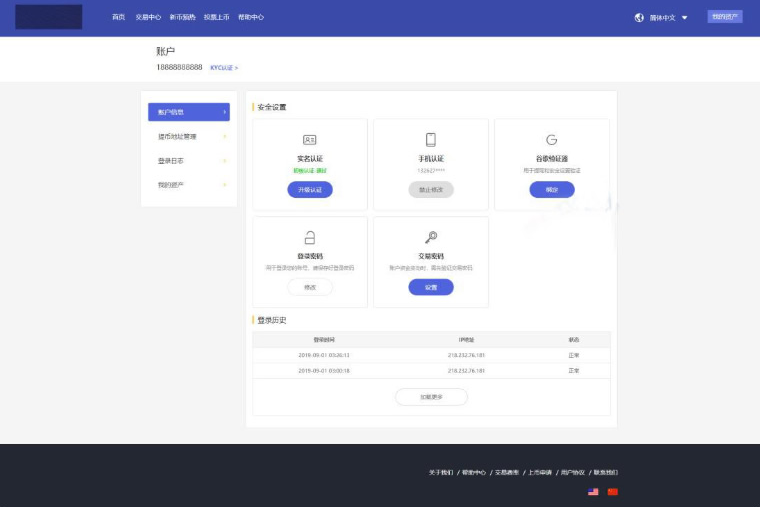
Task: Click 加载更多 to load more login history
Action: 431,397
